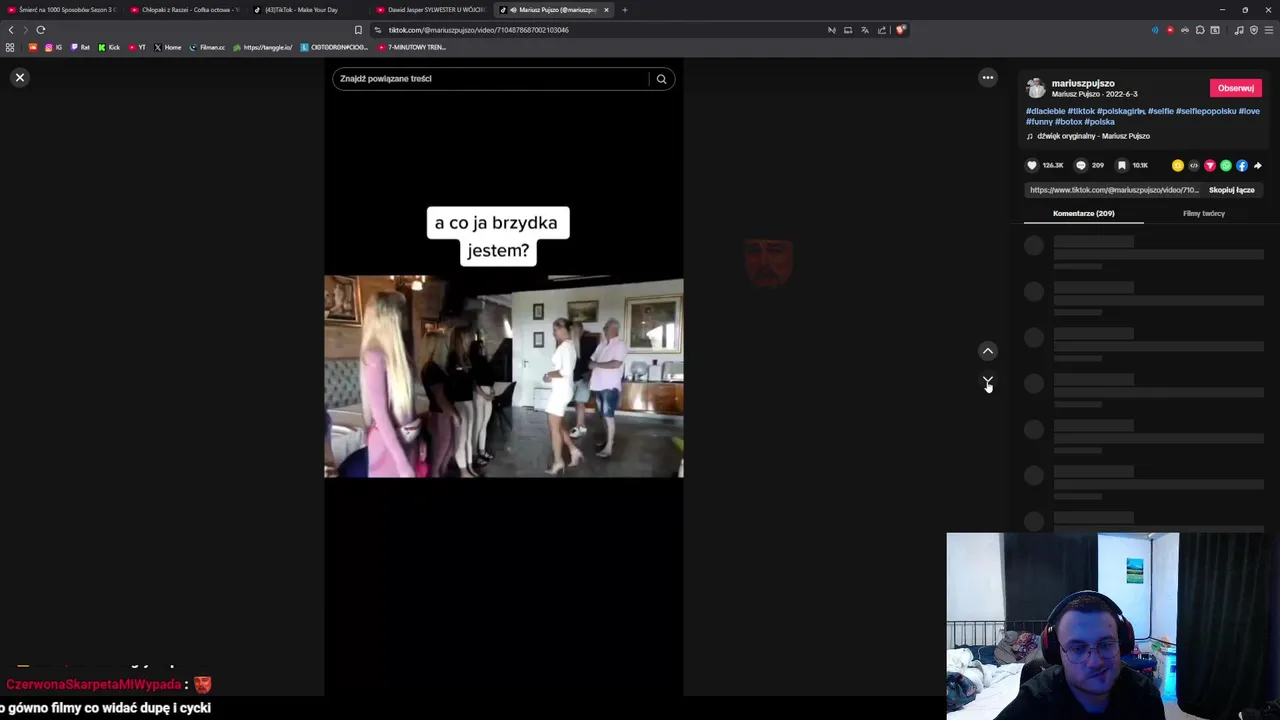This screenshot has width=1280, height=720.
Task: Open the 7-MINUTOWY TREN bookmark
Action: coord(412,47)
